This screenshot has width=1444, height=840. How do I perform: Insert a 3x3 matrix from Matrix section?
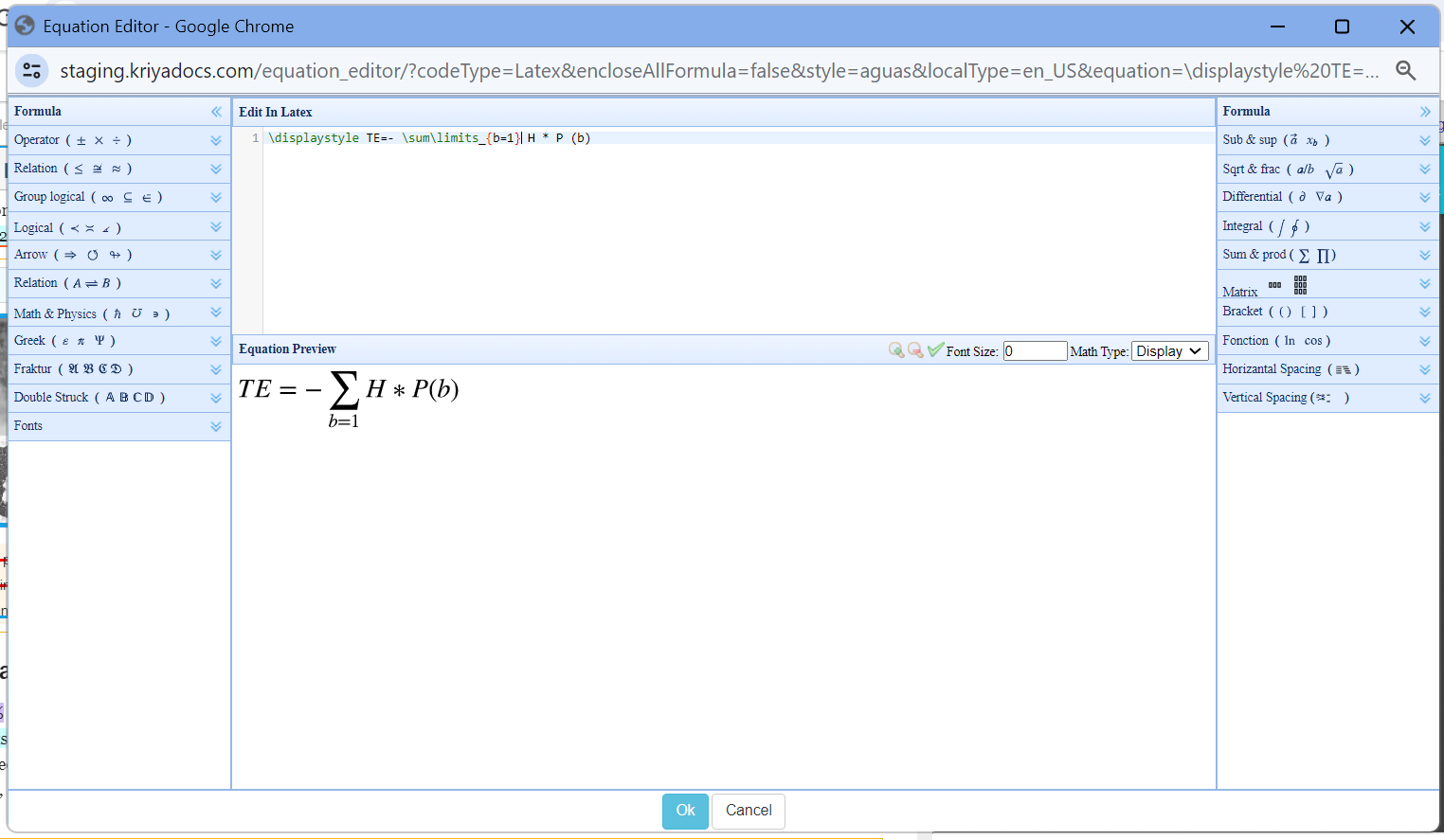point(1300,284)
